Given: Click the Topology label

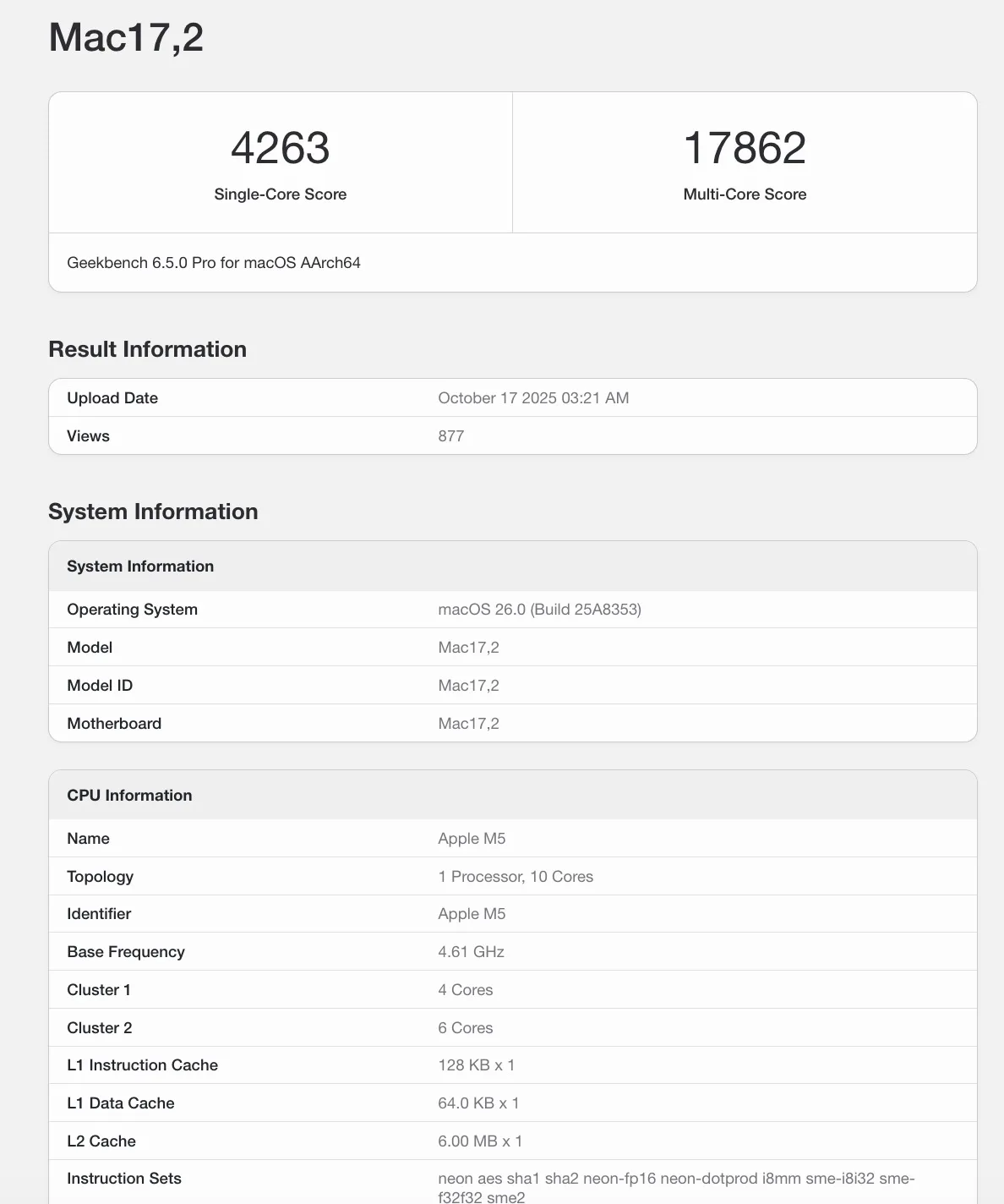Looking at the screenshot, I should pos(100,877).
